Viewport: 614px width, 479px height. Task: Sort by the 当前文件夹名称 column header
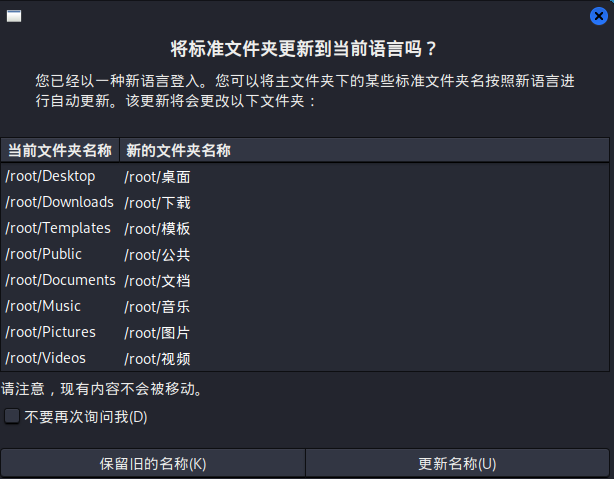(x=60, y=150)
